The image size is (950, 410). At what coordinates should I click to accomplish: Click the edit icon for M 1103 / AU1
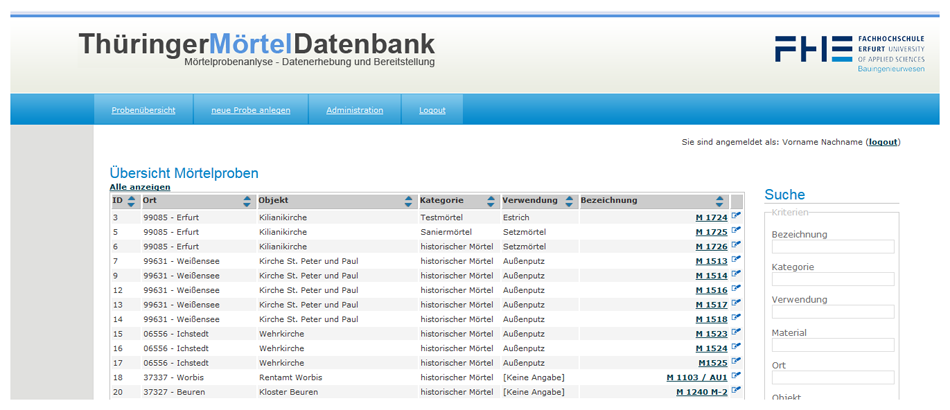(736, 377)
